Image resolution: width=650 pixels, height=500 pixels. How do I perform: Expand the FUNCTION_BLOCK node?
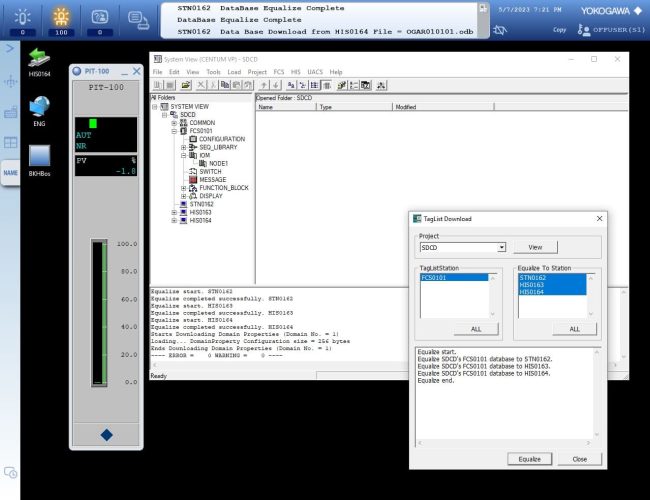(184, 188)
